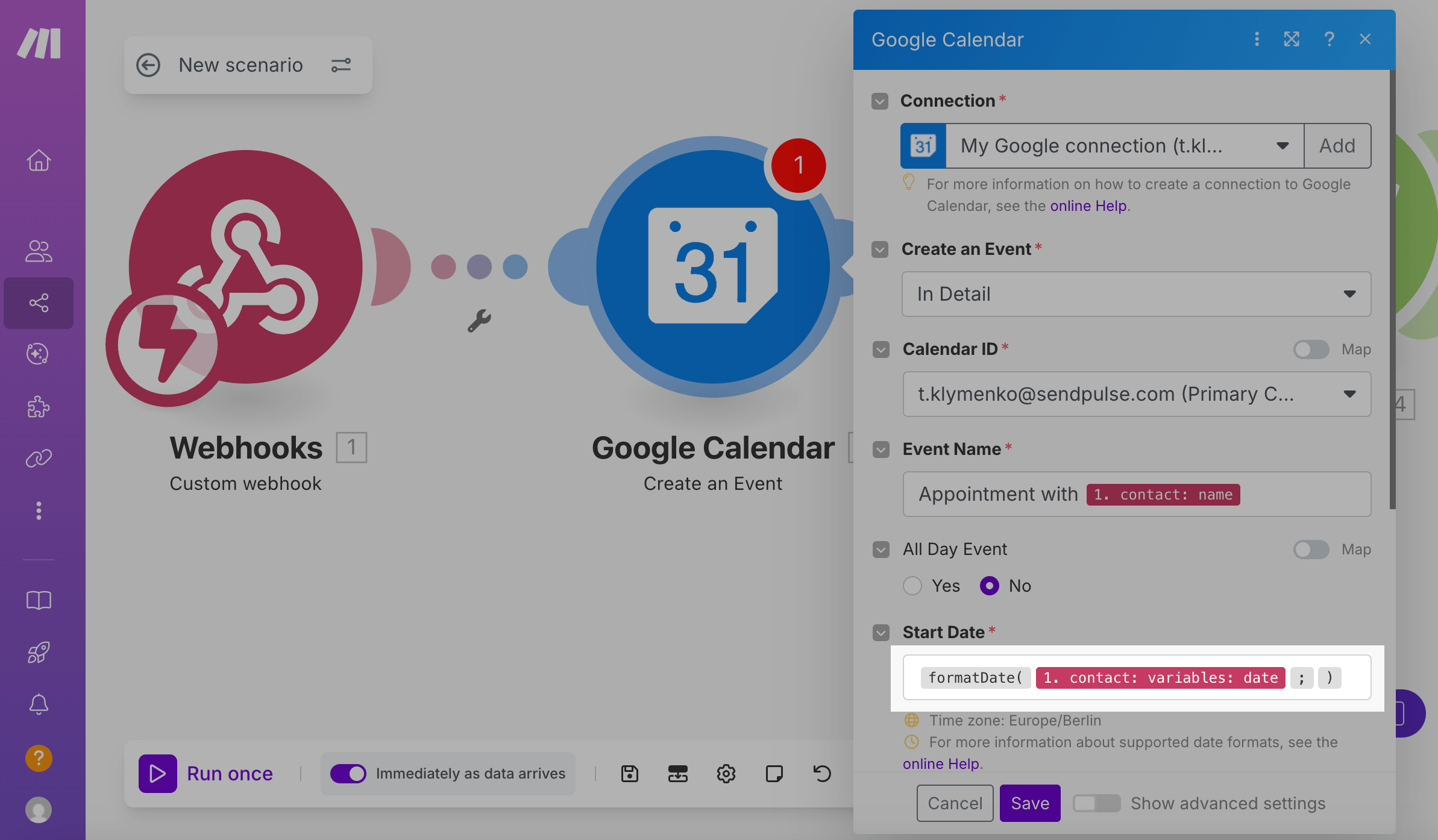Open scenario settings gear icon
Viewport: 1438px width, 840px height.
[x=726, y=773]
